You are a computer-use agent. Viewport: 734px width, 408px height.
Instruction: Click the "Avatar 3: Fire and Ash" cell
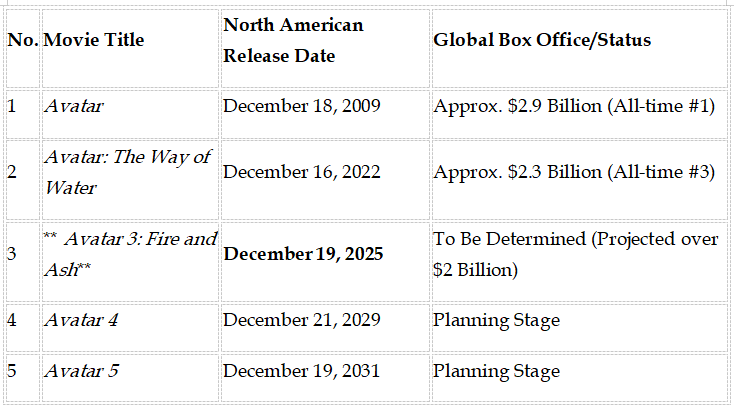pos(130,253)
